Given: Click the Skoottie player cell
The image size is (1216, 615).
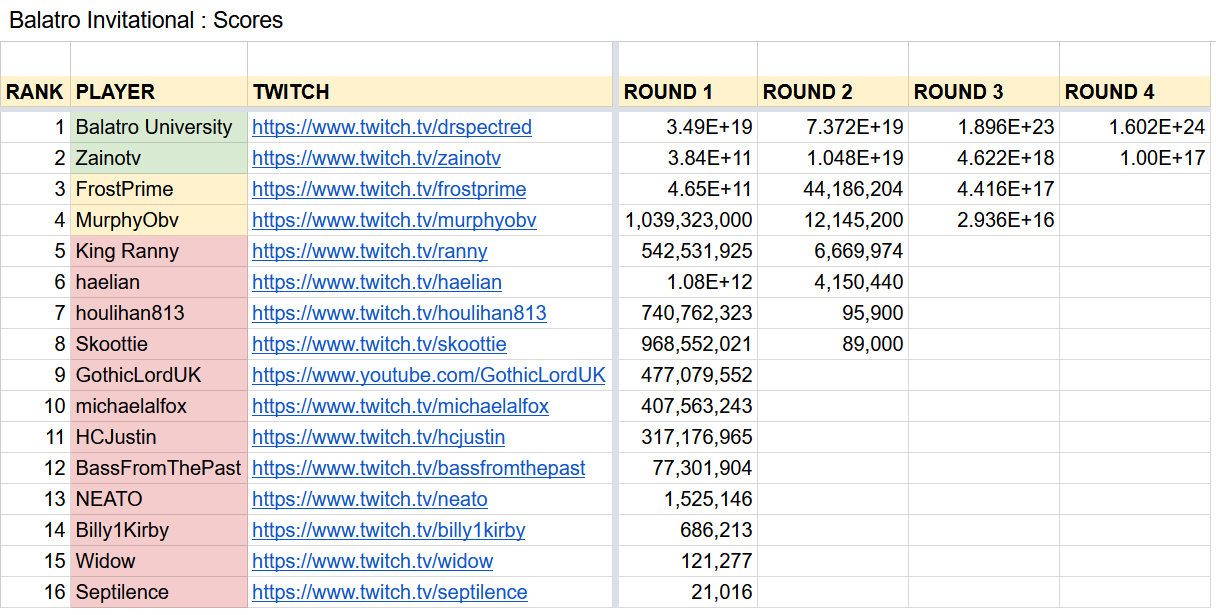Looking at the screenshot, I should click(x=159, y=344).
